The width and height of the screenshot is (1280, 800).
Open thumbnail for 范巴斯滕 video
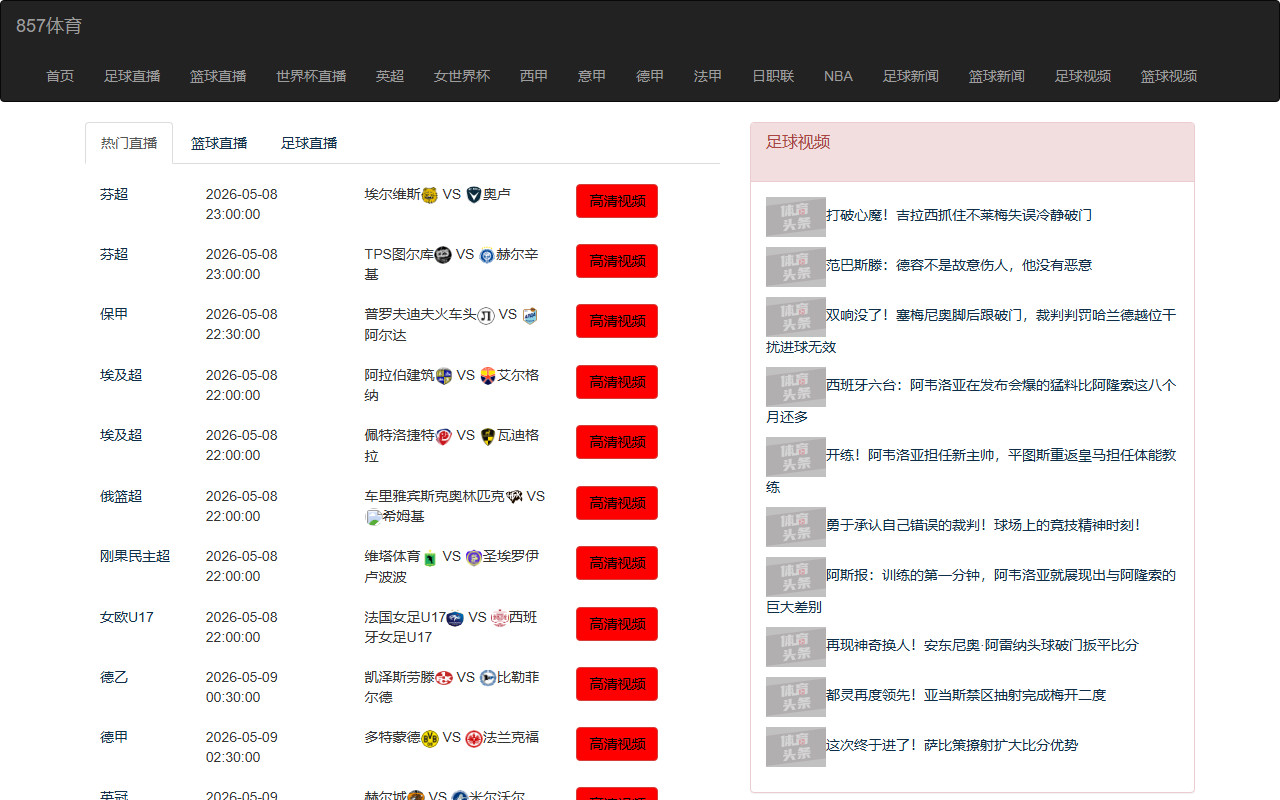[796, 267]
